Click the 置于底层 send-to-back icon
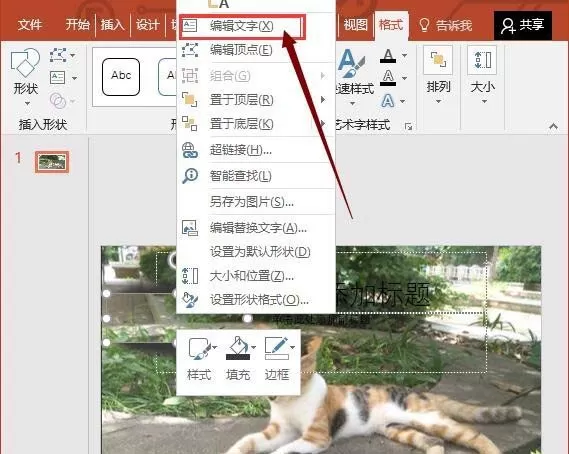The width and height of the screenshot is (569, 454). pos(190,123)
